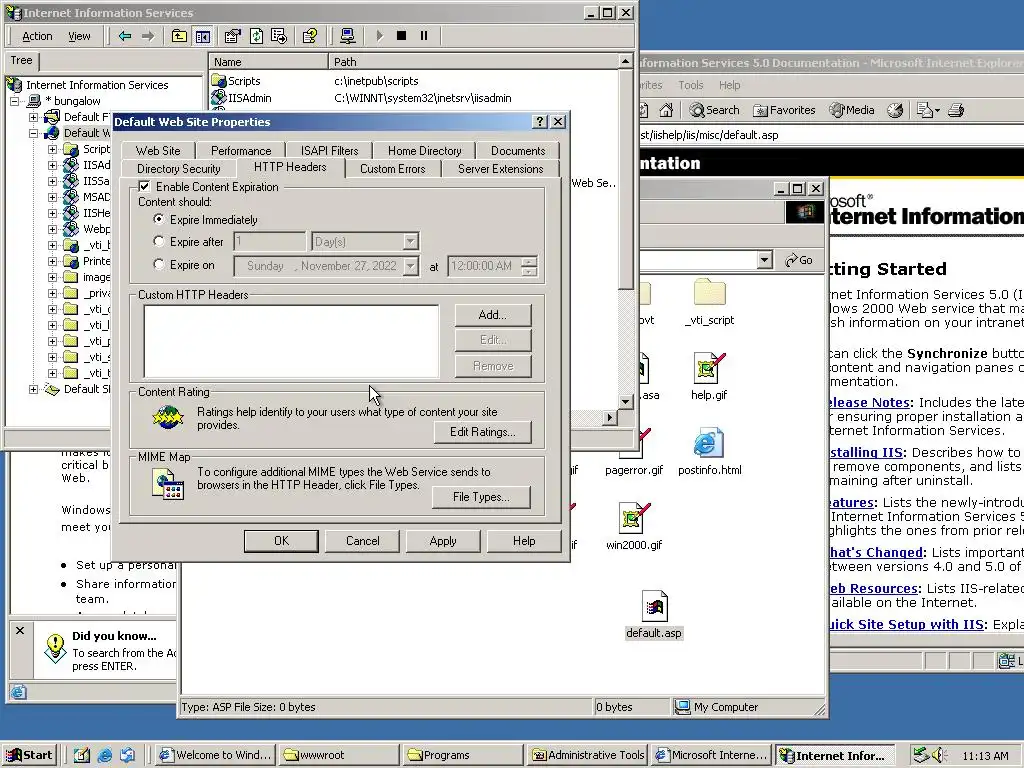
Task: Collapse the Default Web Site tree node
Action: [33, 133]
